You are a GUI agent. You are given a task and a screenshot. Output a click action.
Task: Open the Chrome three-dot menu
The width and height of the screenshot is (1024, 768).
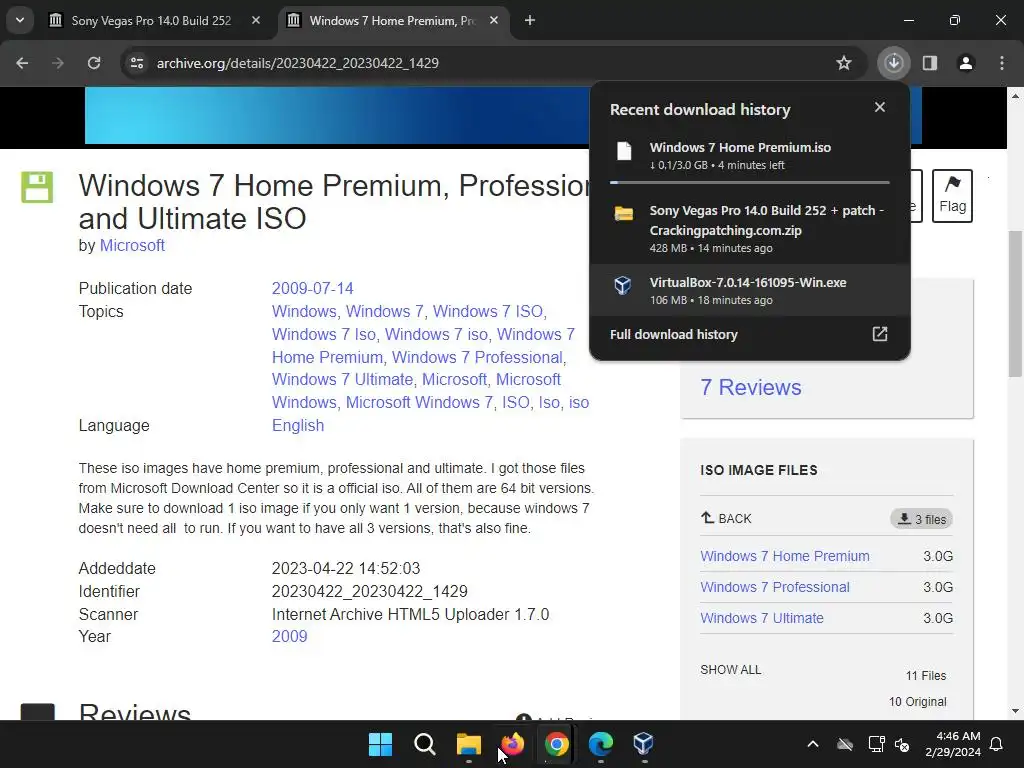pos(1002,63)
